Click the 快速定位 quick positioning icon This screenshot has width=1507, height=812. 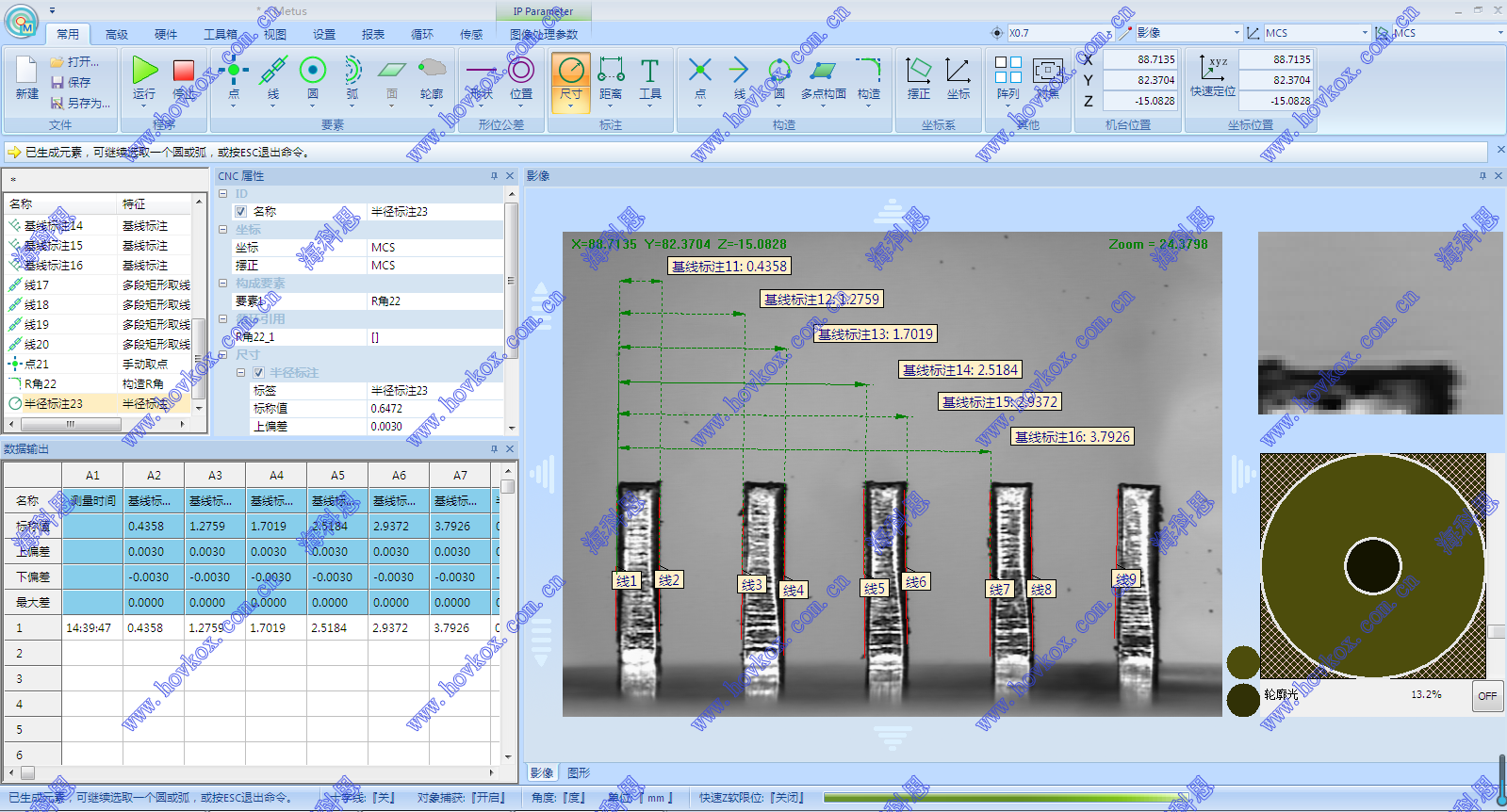pyautogui.click(x=1212, y=70)
